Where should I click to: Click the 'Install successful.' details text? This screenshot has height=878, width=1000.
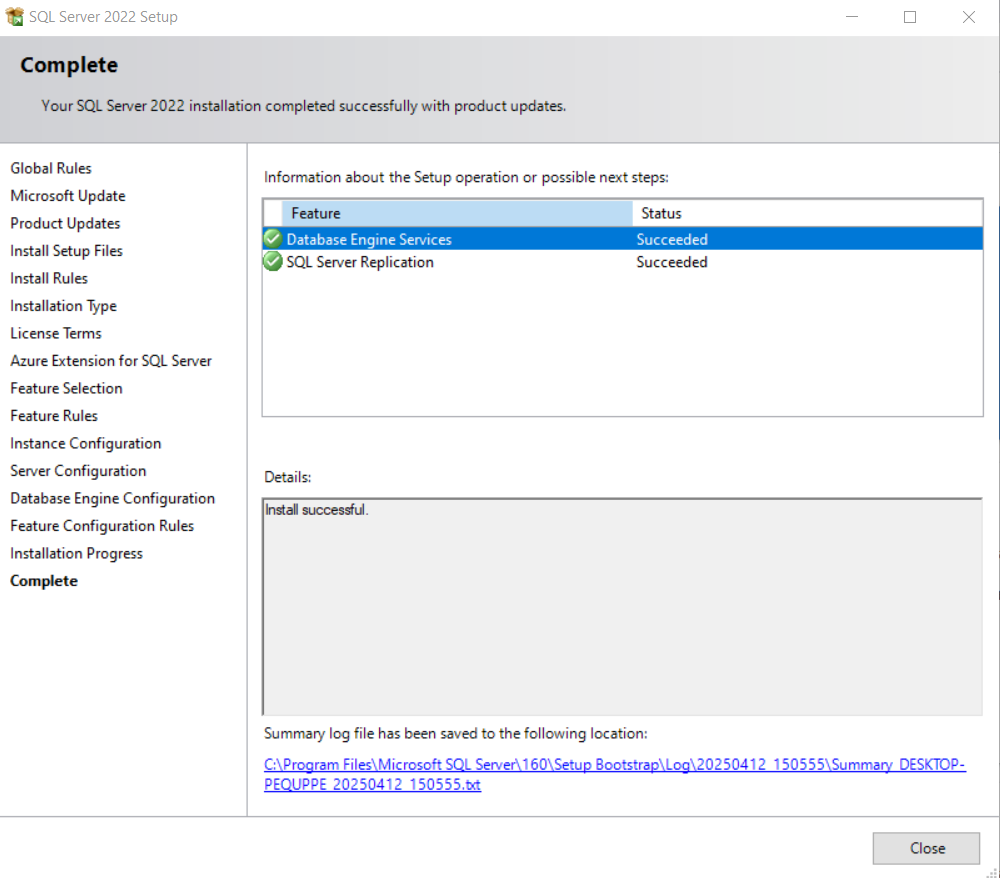coord(316,510)
